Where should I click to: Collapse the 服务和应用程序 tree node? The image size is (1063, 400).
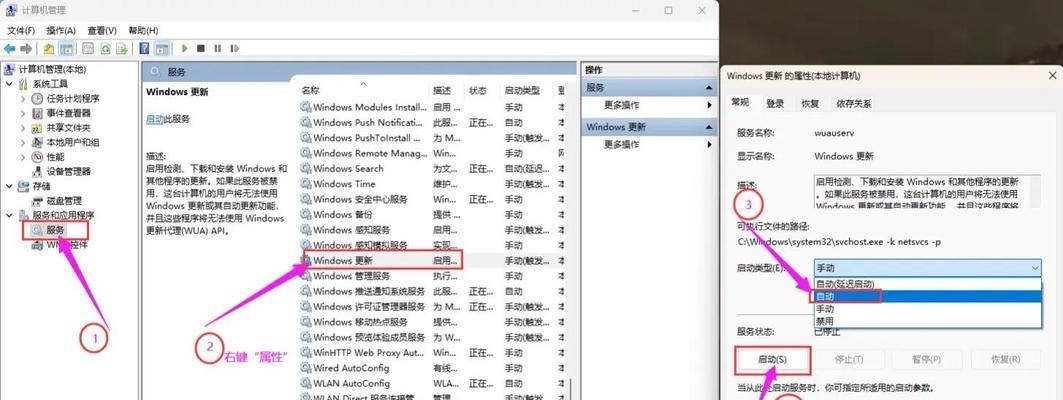tap(9, 215)
